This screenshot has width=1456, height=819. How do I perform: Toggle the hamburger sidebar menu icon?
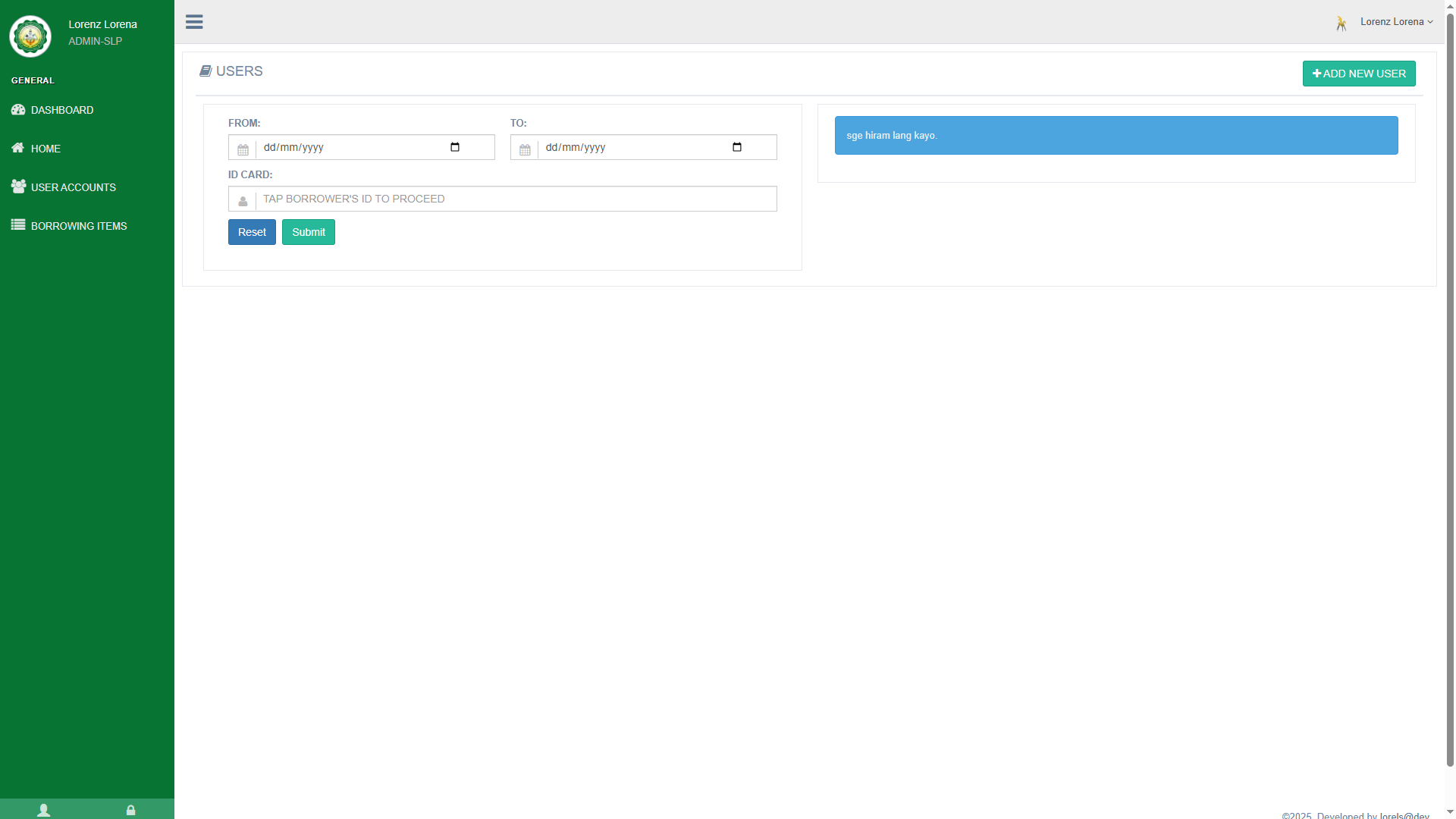pyautogui.click(x=194, y=22)
